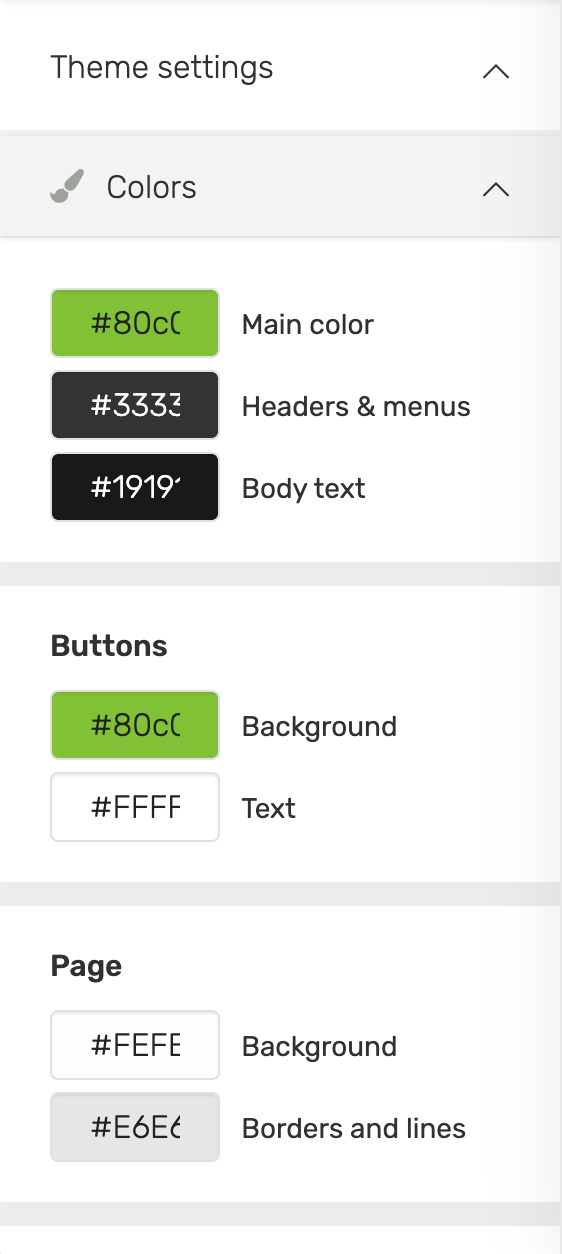Click the Borders and lines label
This screenshot has height=1254, width=562.
click(x=354, y=1128)
